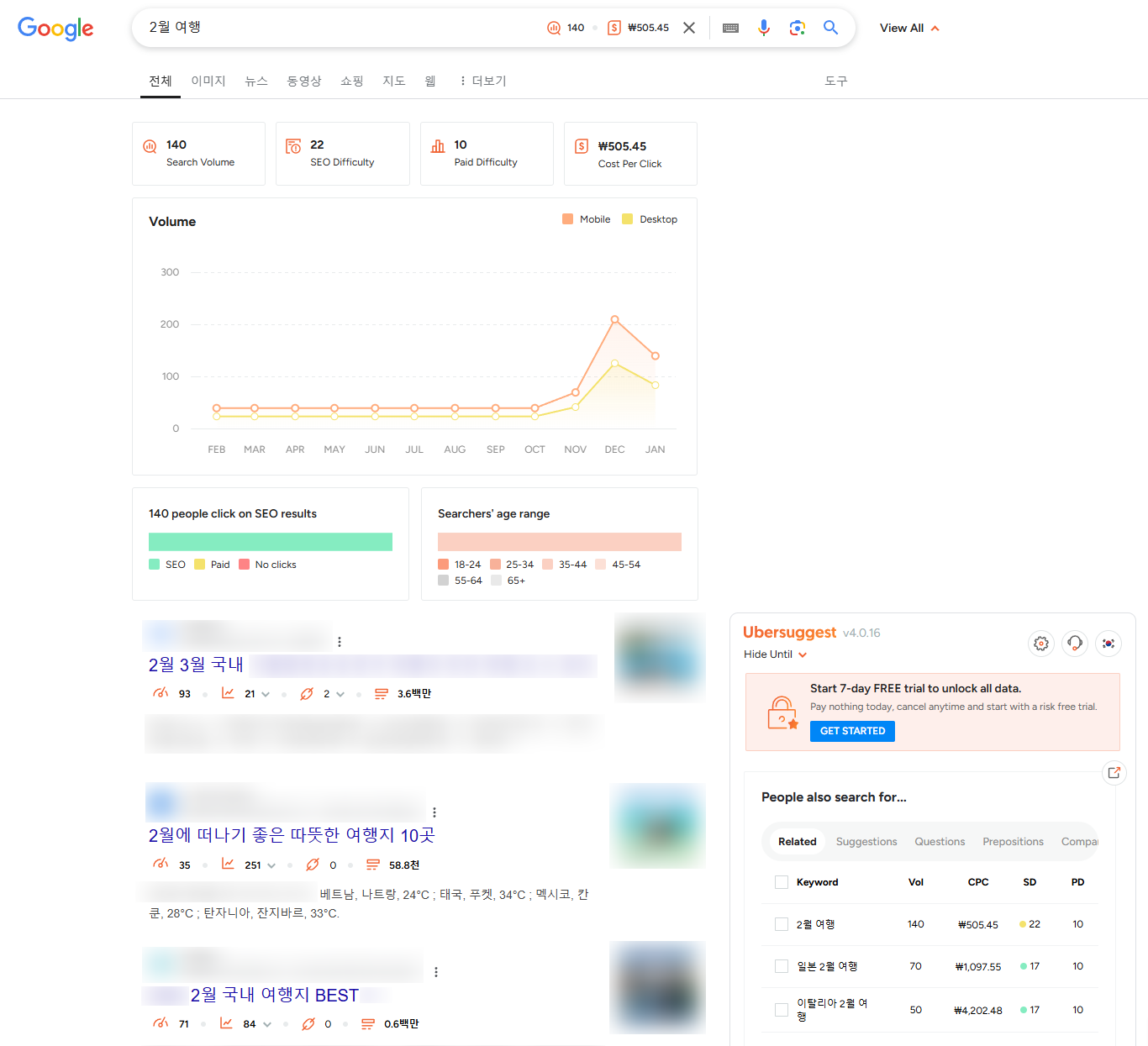Toggle the Mobile legend swatch in chart
This screenshot has height=1046, width=1148.
(x=568, y=219)
